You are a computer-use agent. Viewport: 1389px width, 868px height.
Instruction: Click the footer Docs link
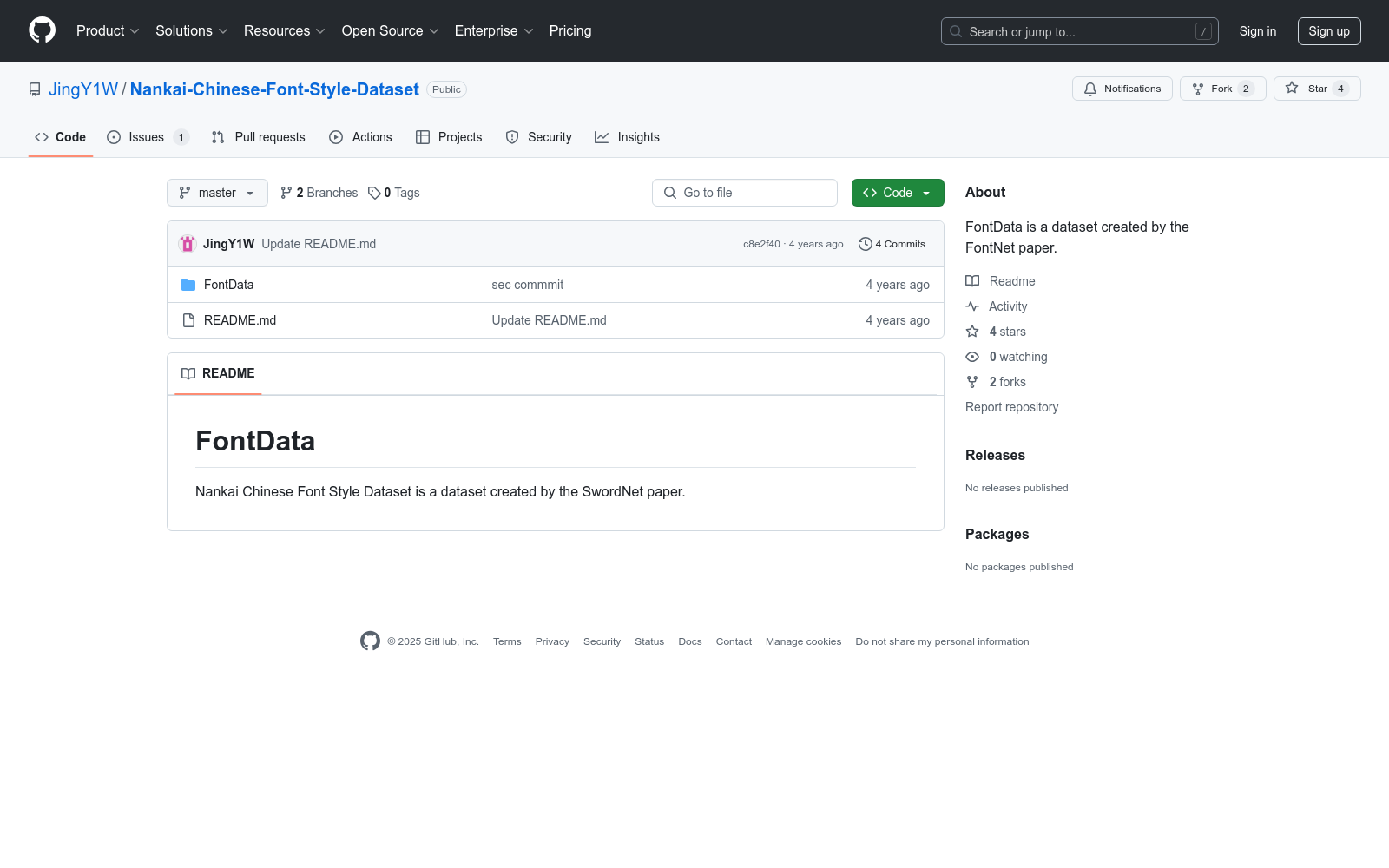pos(690,641)
